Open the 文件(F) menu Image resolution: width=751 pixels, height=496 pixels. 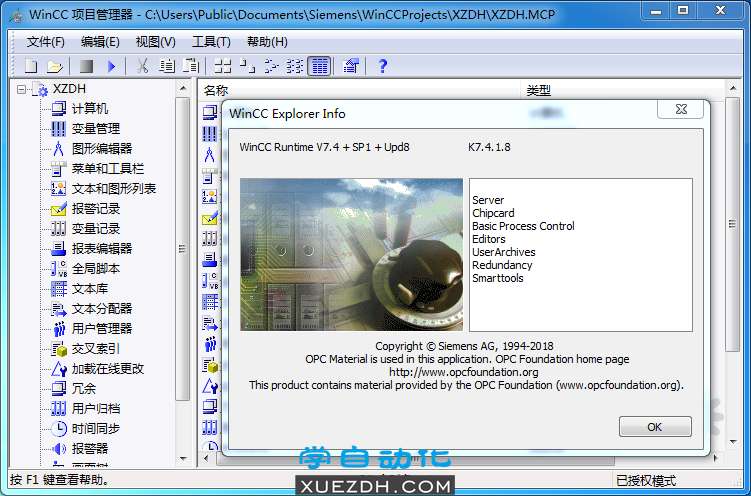(x=46, y=42)
